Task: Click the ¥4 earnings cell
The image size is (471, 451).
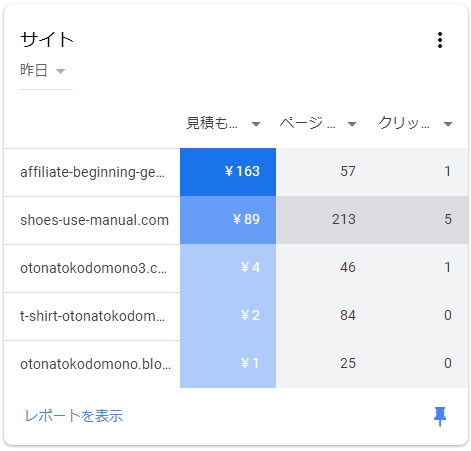Action: [x=228, y=268]
